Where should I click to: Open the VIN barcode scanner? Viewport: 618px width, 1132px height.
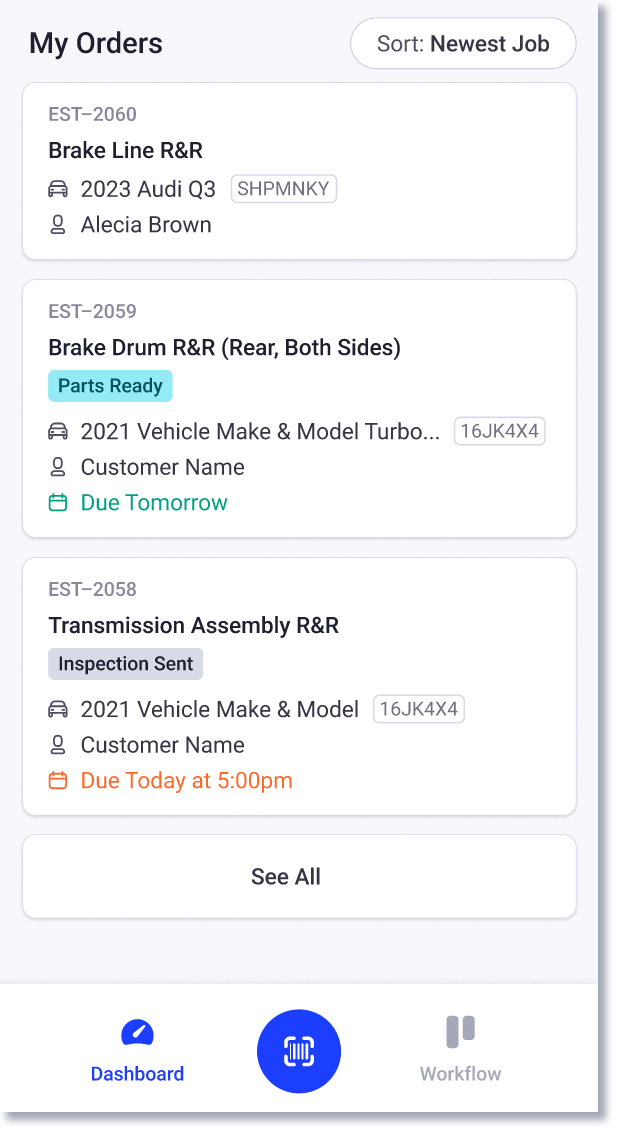pos(299,1051)
